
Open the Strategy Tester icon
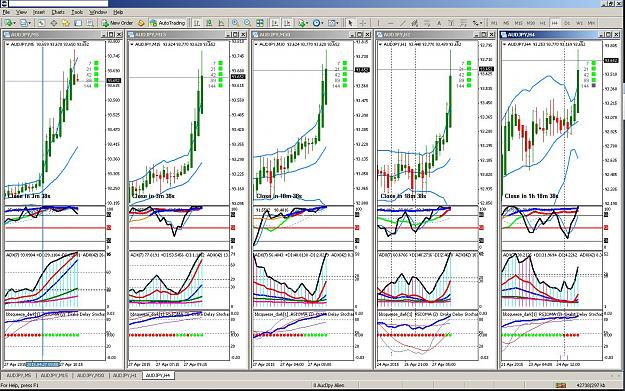(90, 23)
